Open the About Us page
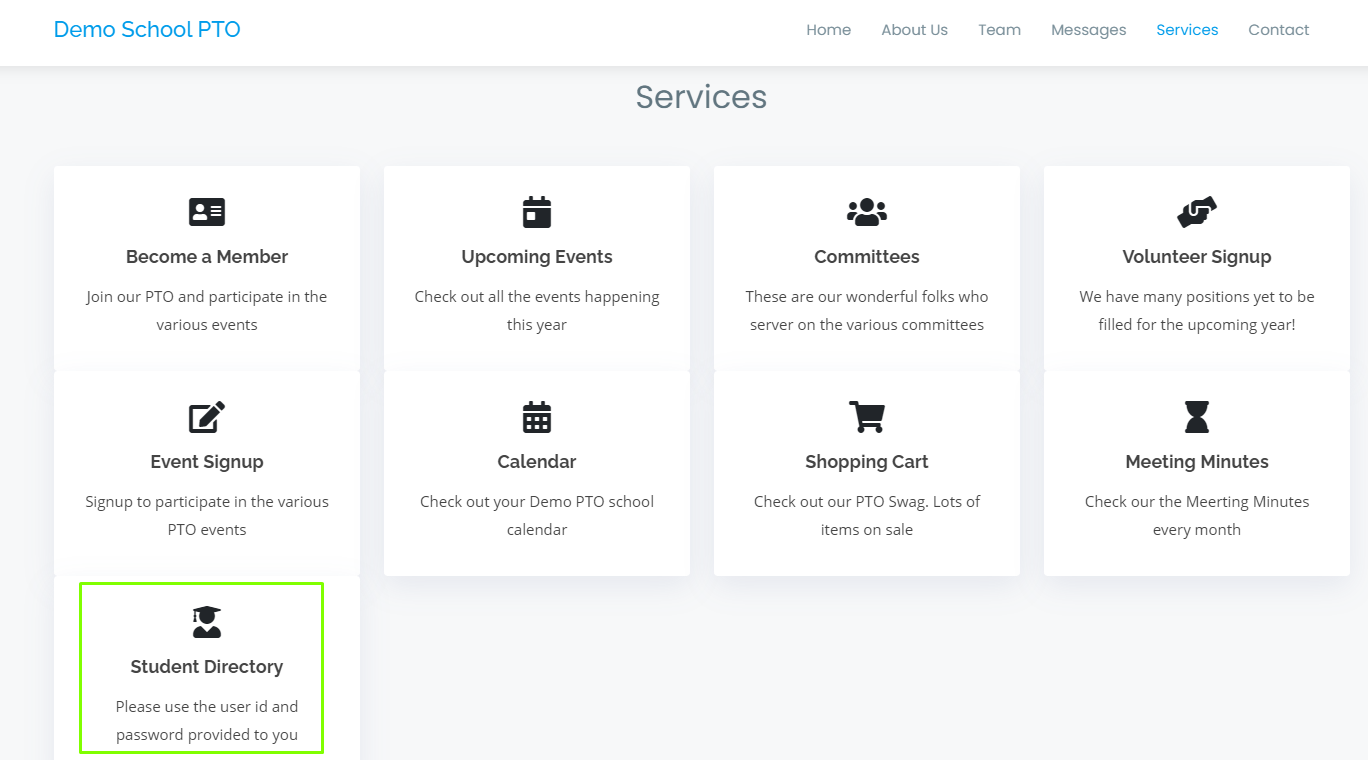This screenshot has height=760, width=1368. point(914,29)
